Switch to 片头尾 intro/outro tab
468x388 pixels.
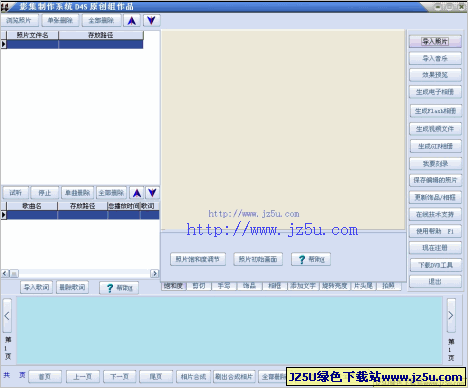pos(363,286)
